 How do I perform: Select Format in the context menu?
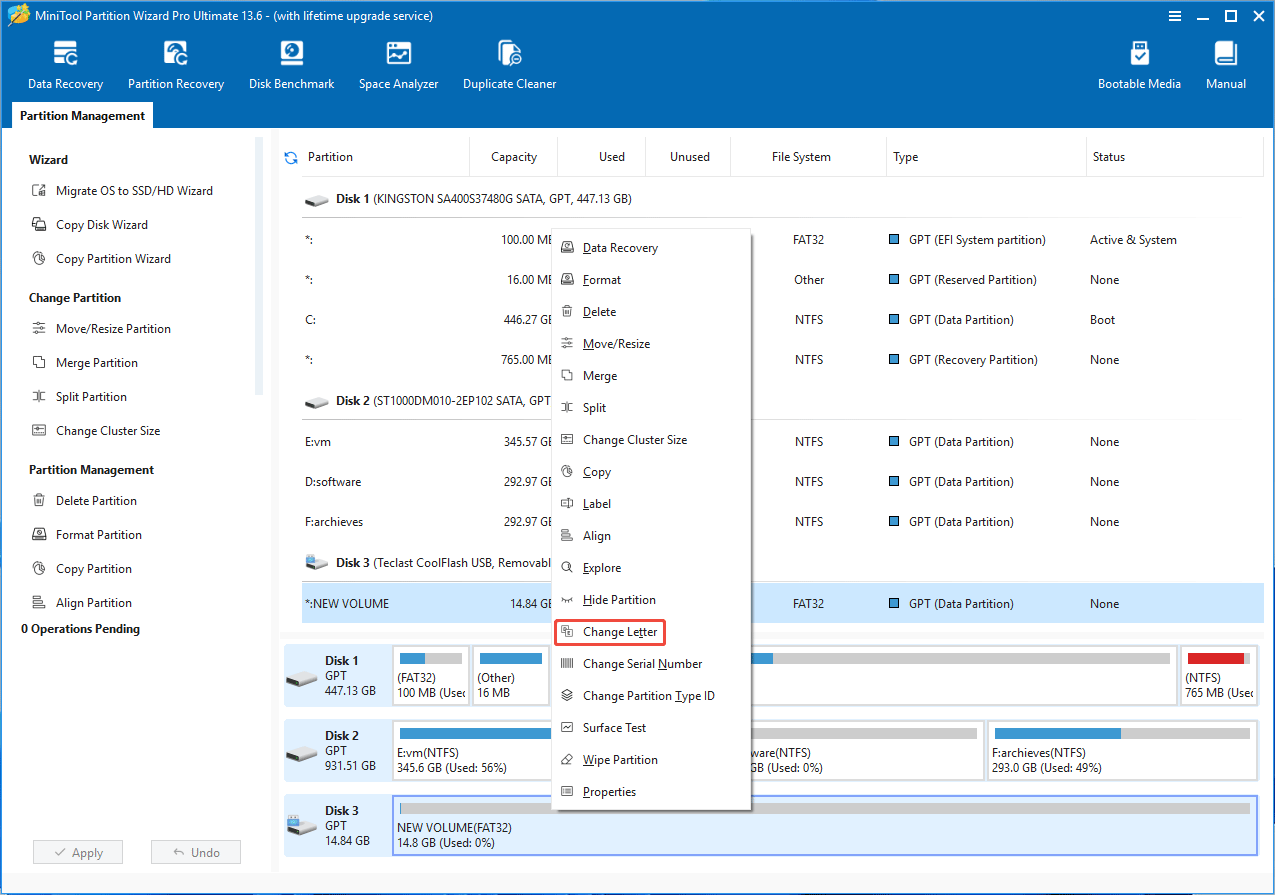651,280
